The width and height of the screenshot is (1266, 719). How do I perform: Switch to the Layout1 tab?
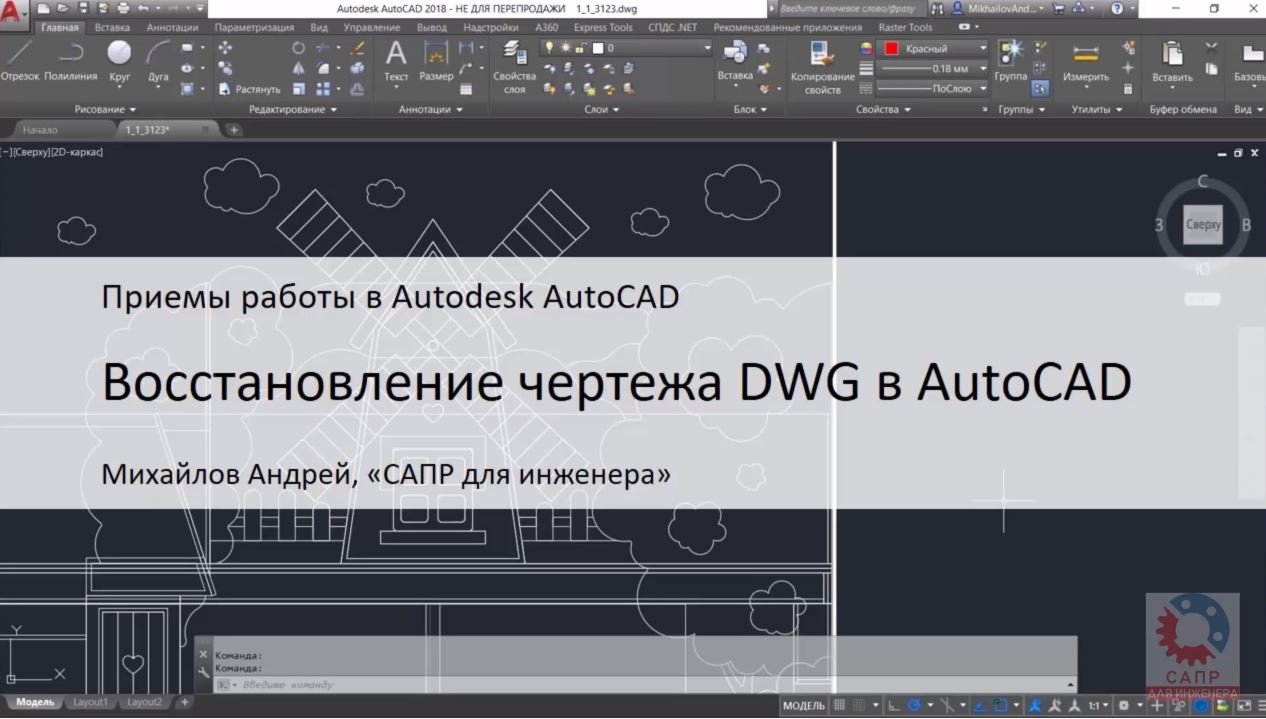click(90, 702)
